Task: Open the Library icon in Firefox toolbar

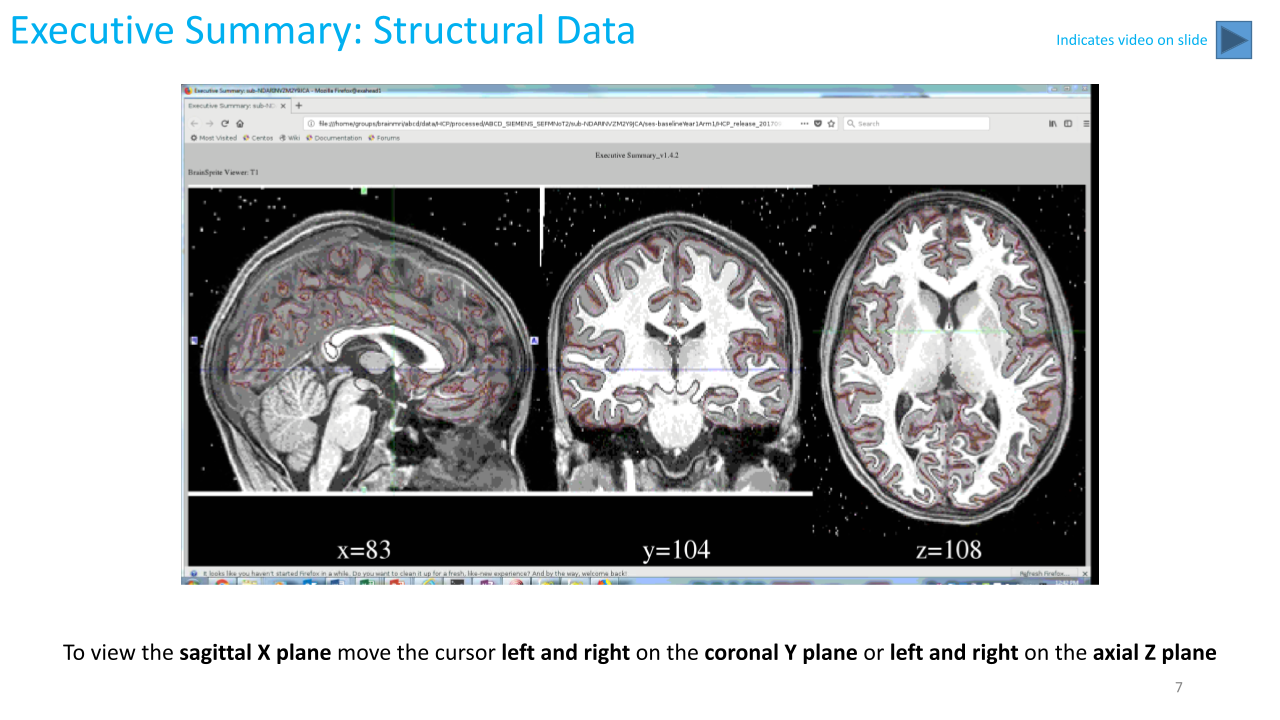Action: point(1053,123)
